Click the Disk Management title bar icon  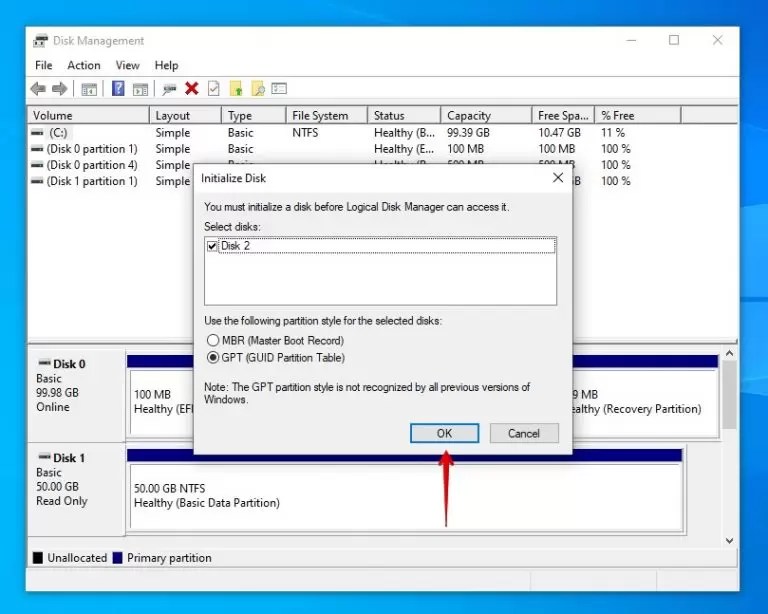point(41,41)
